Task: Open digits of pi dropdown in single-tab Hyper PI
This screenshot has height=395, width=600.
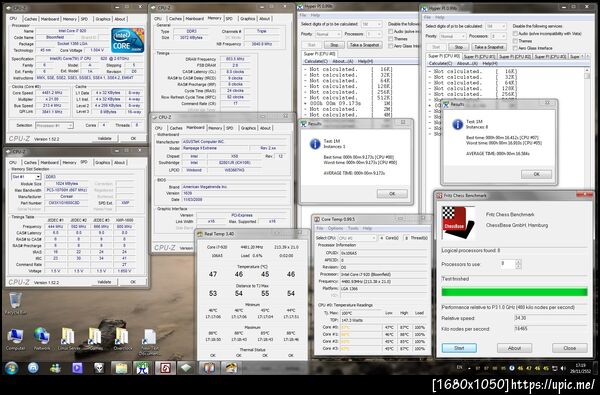Action: [x=371, y=24]
